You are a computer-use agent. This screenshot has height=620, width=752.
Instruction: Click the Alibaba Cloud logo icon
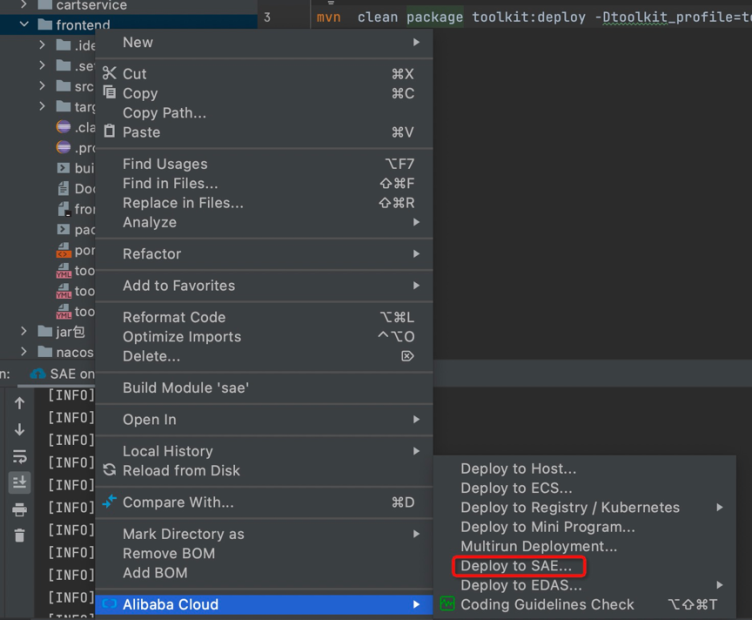pyautogui.click(x=110, y=604)
